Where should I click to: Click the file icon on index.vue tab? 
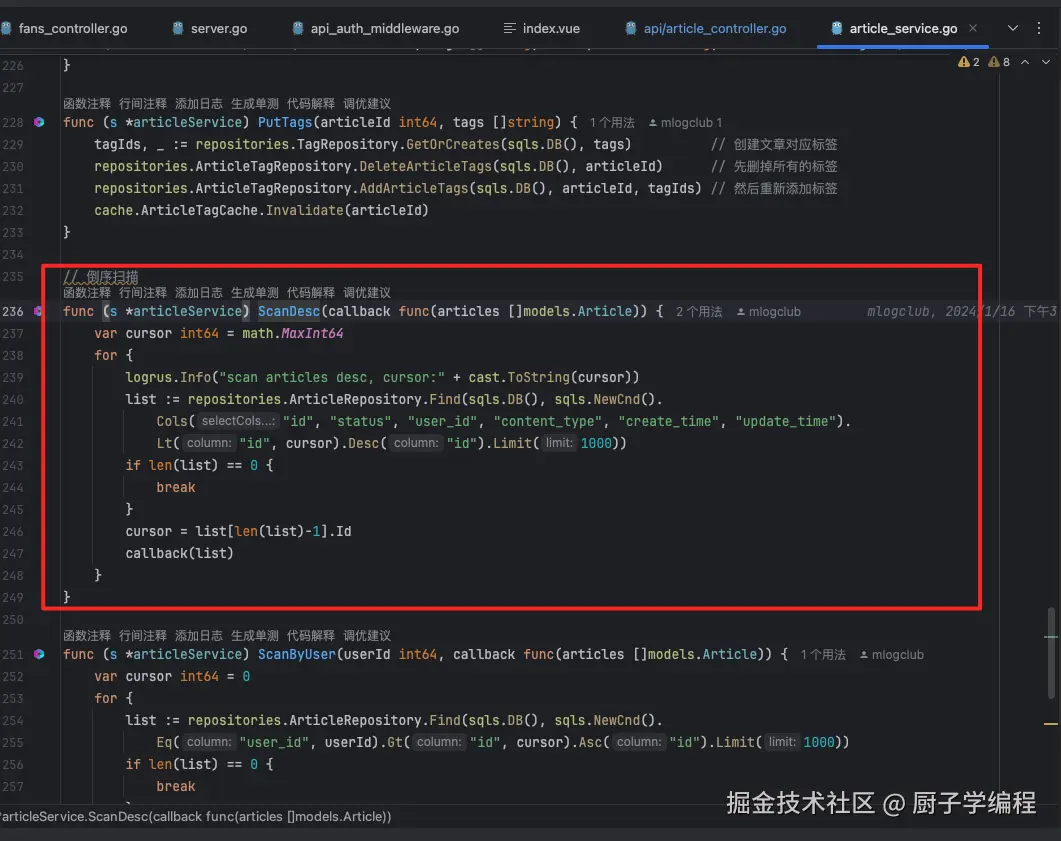click(510, 28)
